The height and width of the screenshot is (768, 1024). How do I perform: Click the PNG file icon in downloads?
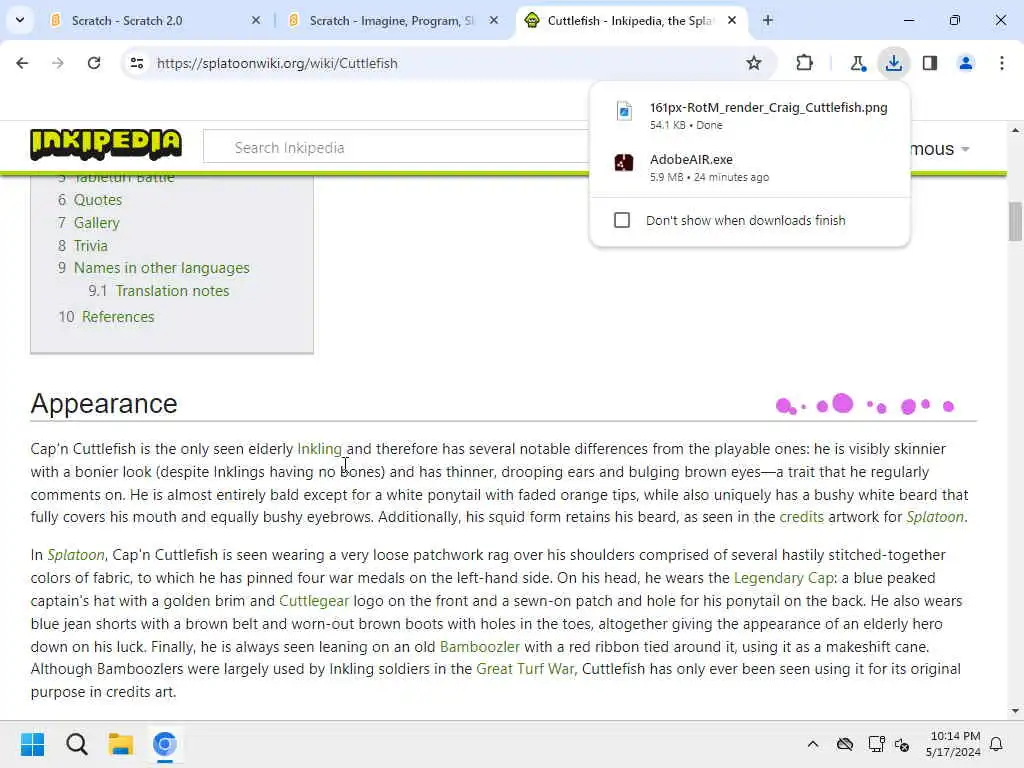point(624,111)
